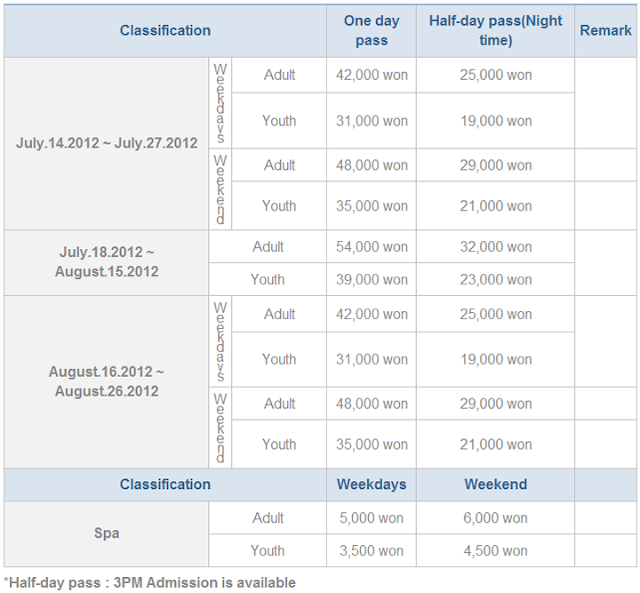Click the 4,500 won spa price
Screen dimensions: 640x593
click(495, 551)
